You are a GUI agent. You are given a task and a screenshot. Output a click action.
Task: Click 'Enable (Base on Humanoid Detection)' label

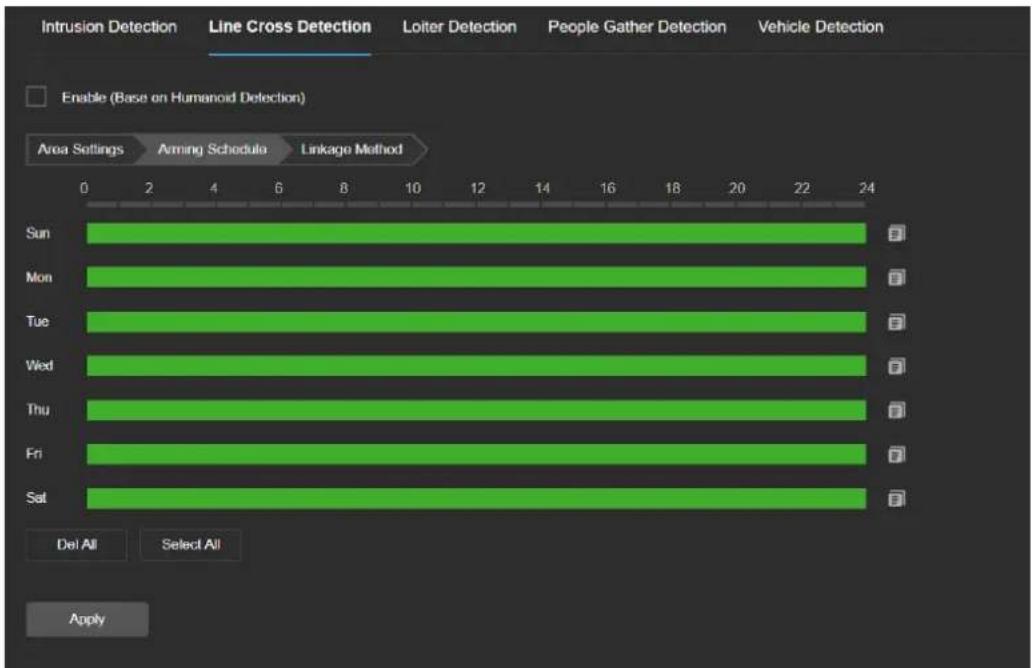coord(184,97)
